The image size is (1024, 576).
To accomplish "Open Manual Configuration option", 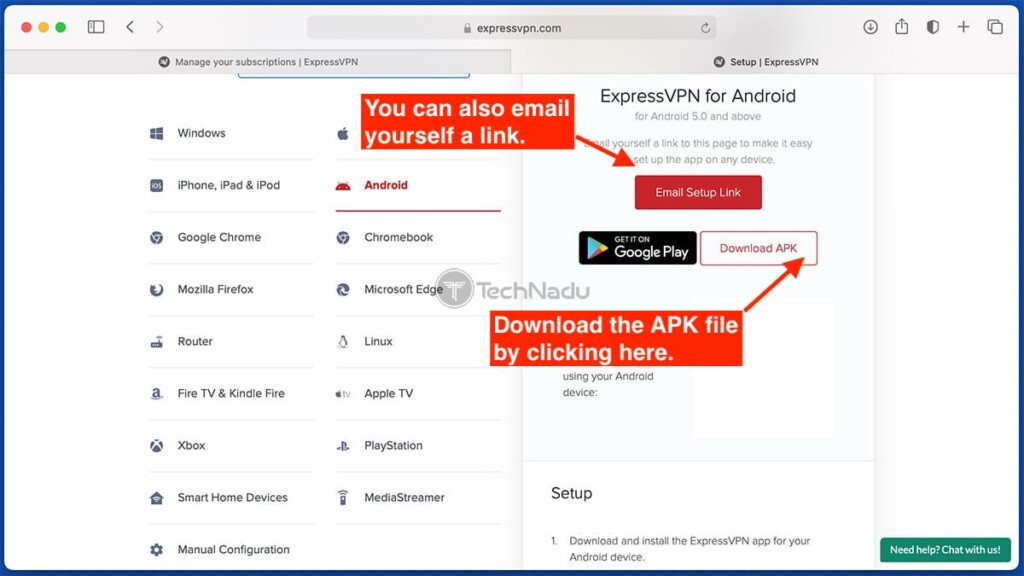I will [233, 550].
